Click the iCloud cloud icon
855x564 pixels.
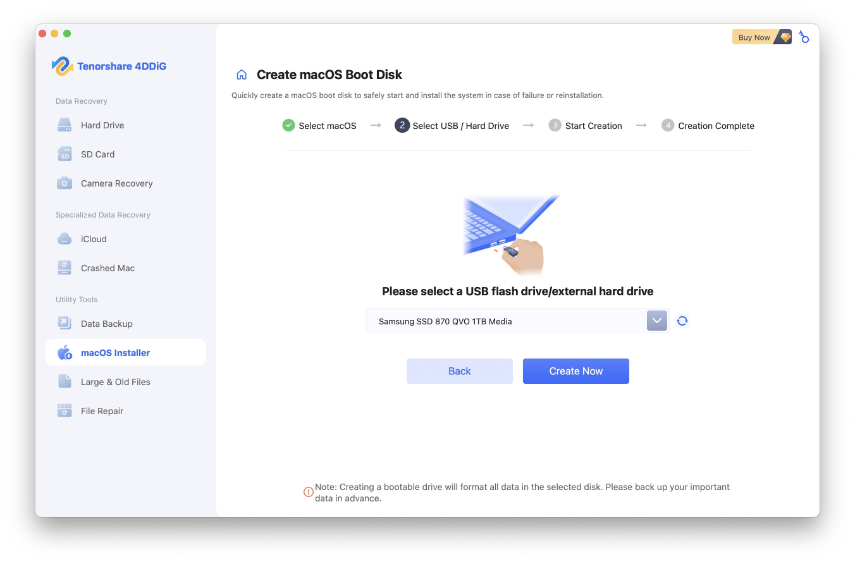coord(64,239)
